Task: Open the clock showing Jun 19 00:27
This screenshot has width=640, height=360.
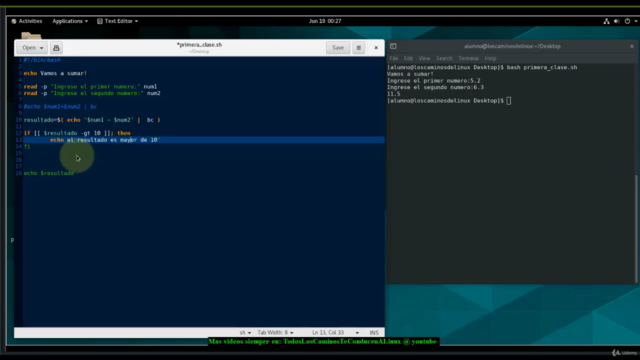Action: tap(325, 21)
